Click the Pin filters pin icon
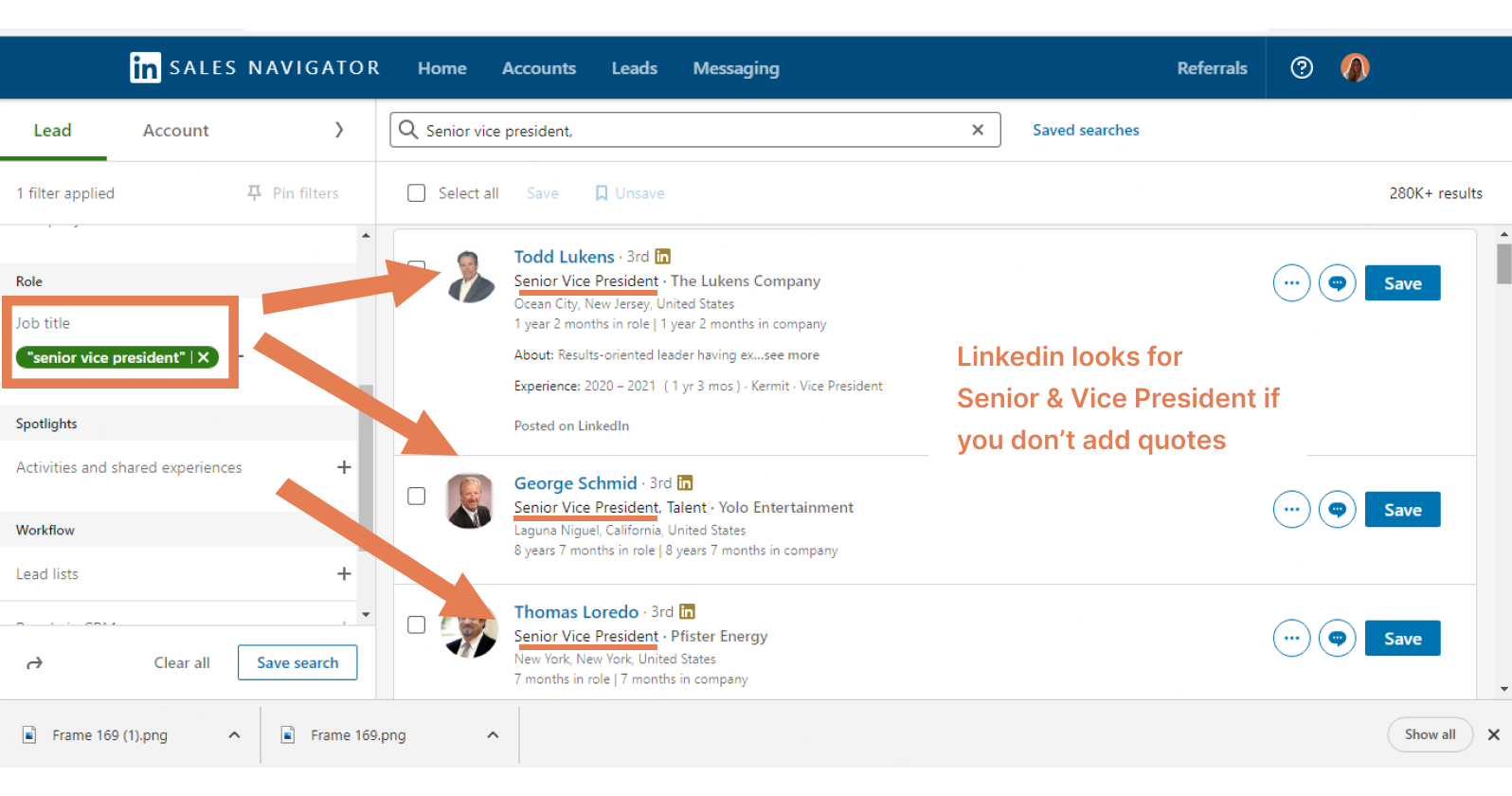The image size is (1512, 796). (x=255, y=192)
